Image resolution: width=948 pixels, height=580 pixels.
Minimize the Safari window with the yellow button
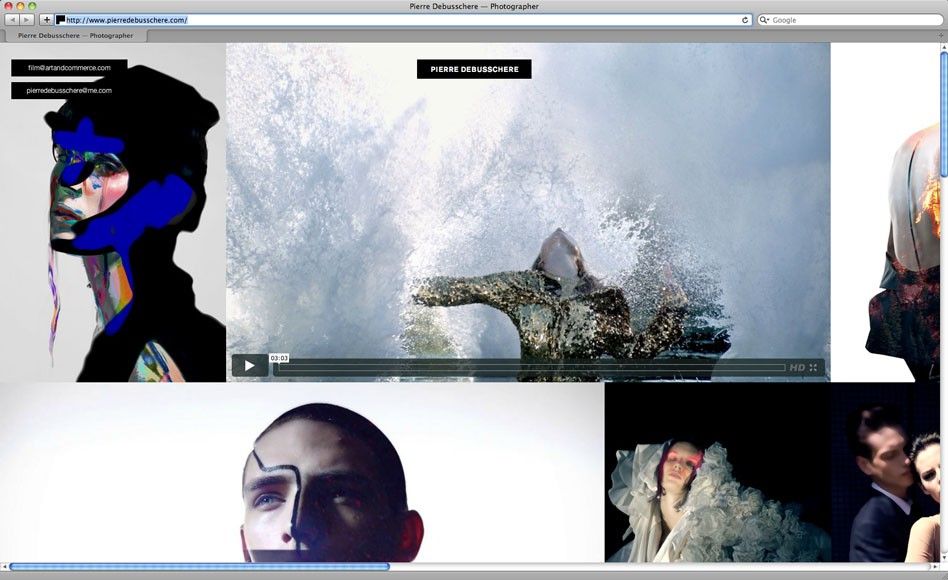[21, 6]
